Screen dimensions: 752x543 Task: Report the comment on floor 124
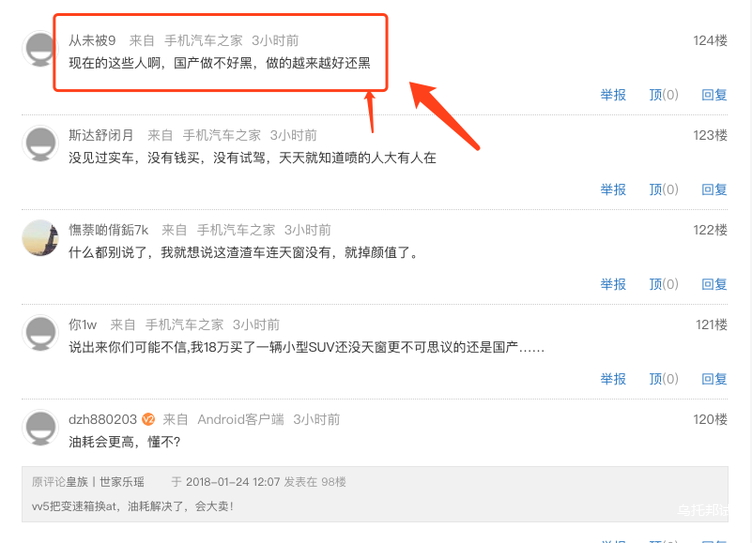click(x=613, y=95)
